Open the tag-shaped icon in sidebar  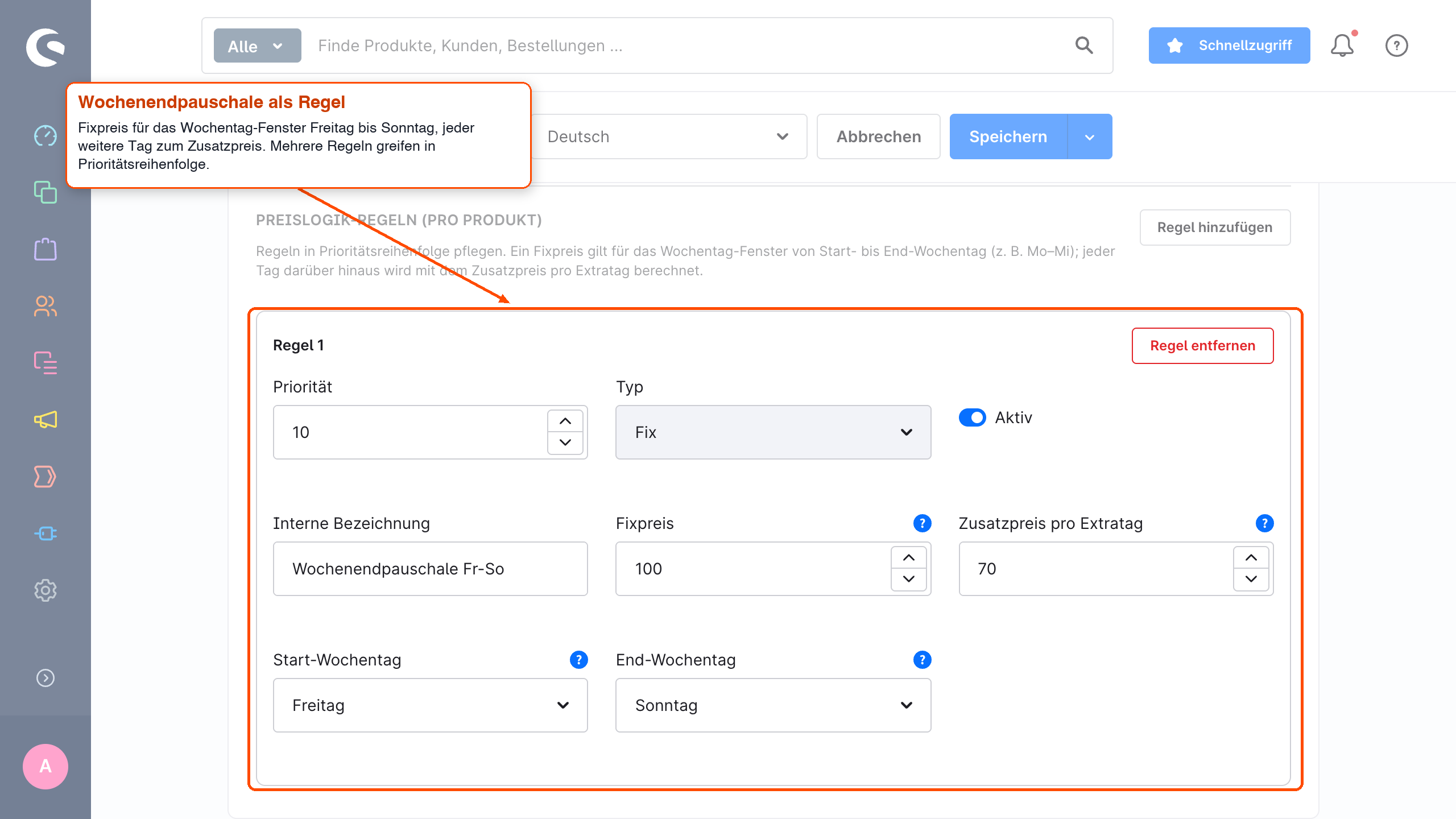(x=45, y=477)
